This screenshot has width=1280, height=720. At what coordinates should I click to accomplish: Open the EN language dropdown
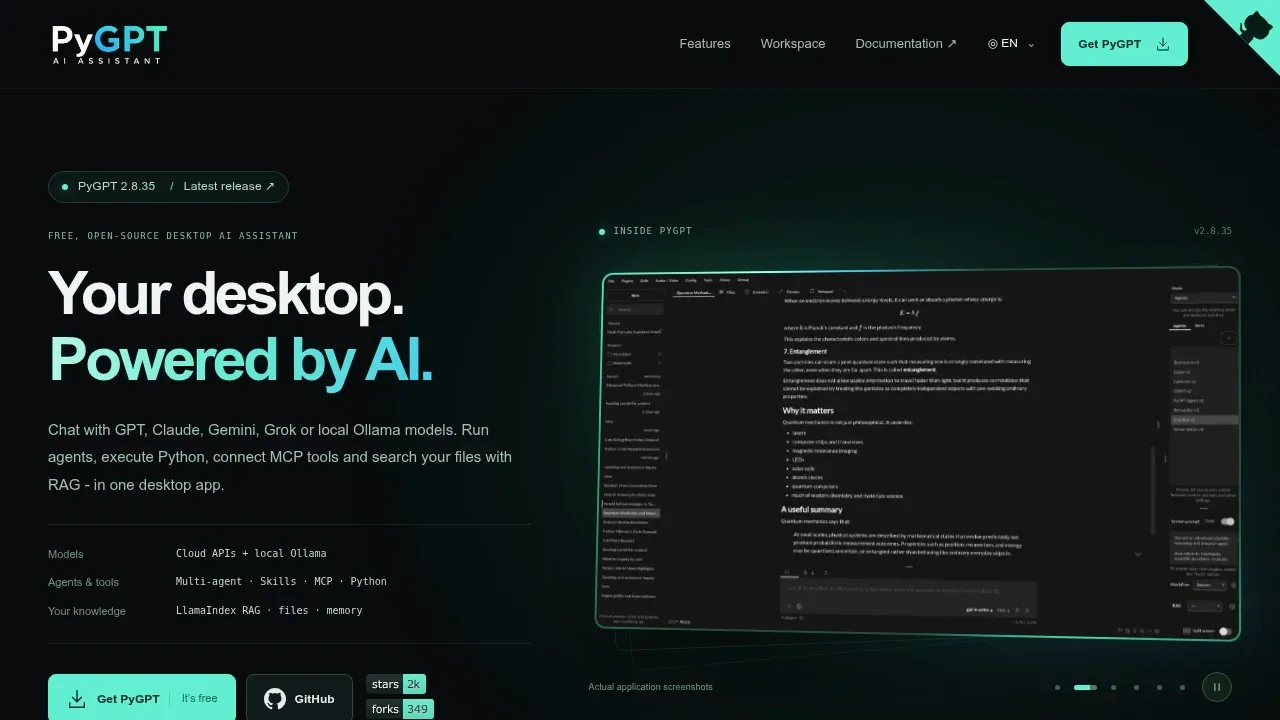(x=1011, y=44)
